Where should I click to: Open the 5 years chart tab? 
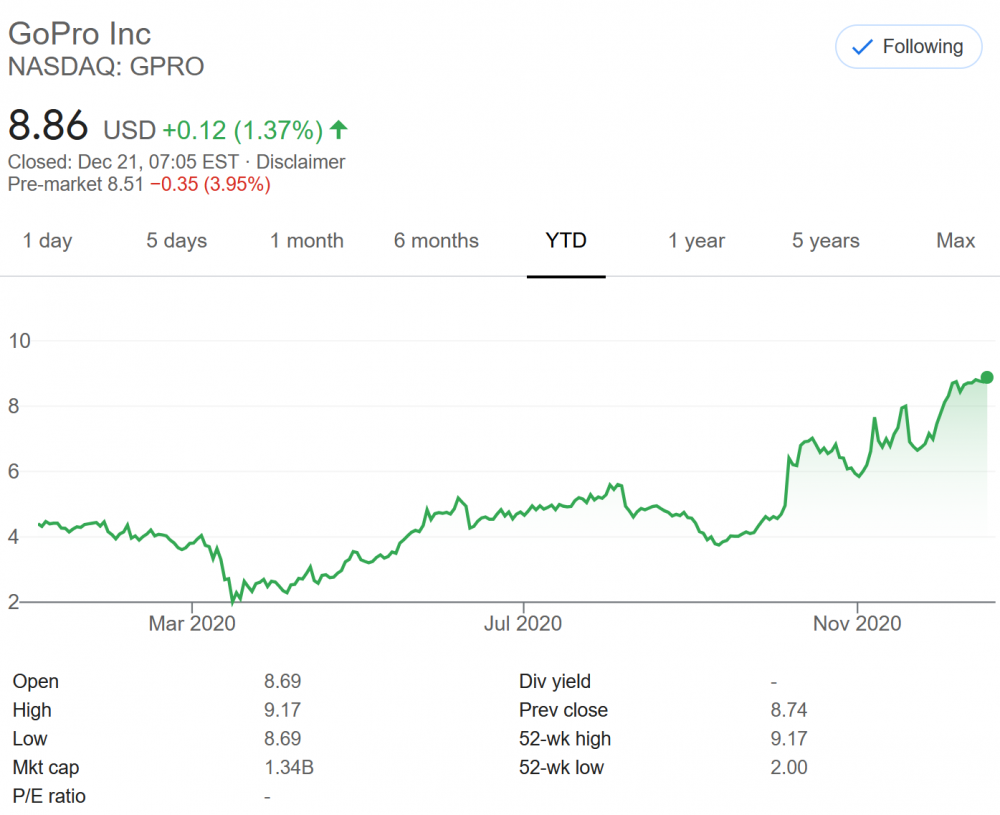click(826, 241)
